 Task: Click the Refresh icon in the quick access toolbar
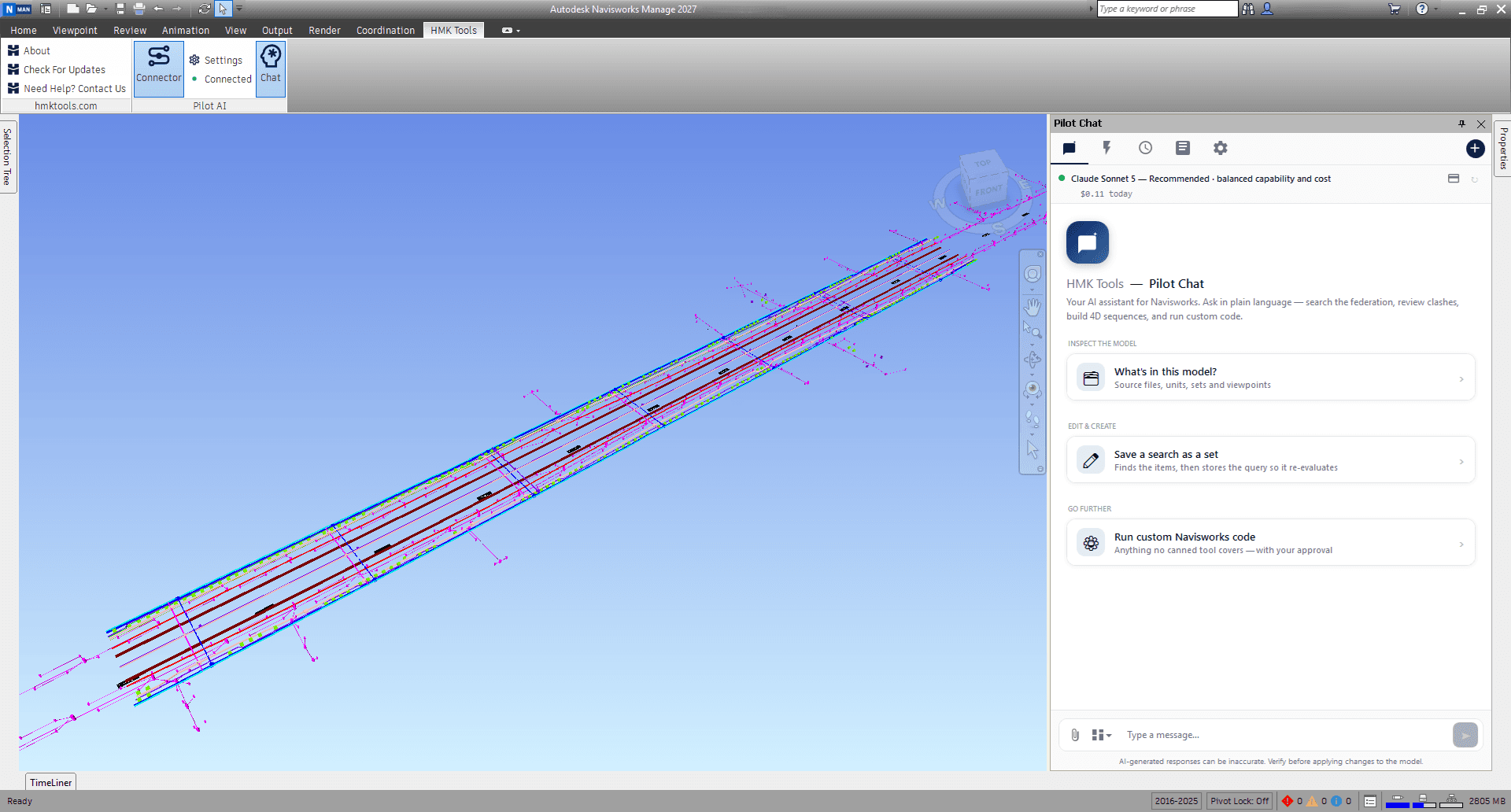[x=205, y=9]
